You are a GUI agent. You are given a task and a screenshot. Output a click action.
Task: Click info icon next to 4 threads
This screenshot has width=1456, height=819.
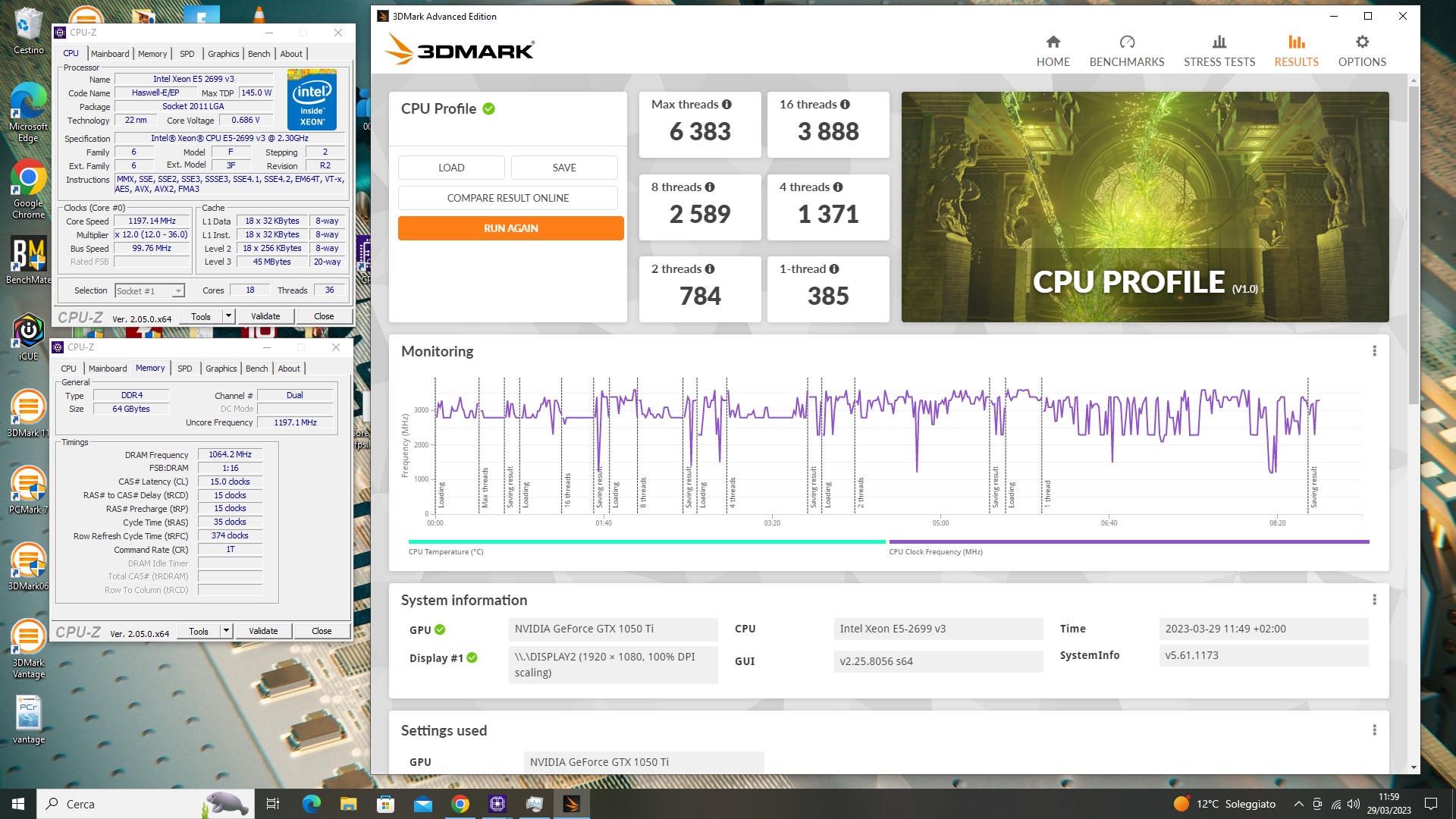[838, 187]
